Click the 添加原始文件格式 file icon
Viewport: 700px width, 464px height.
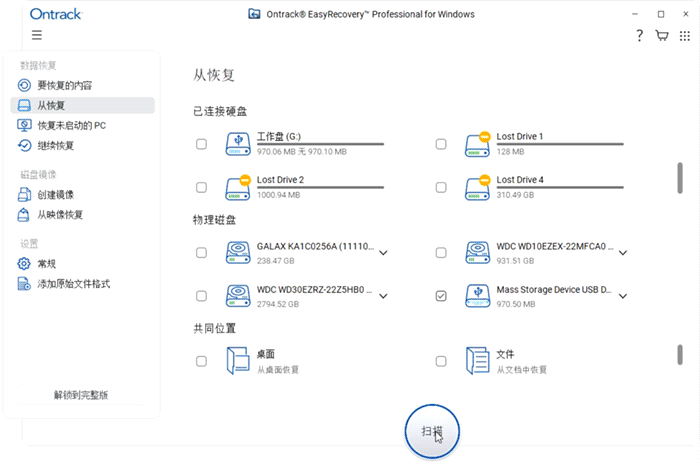[24, 284]
